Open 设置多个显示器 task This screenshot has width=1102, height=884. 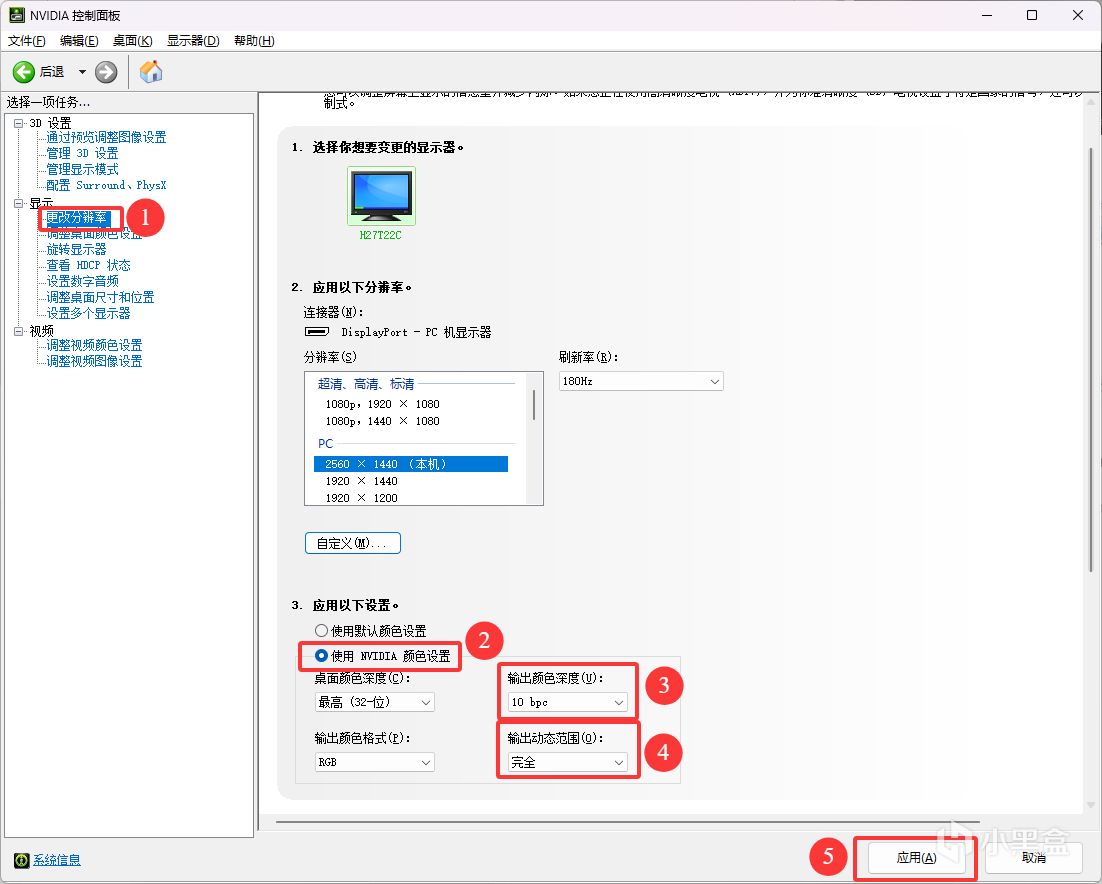click(89, 313)
